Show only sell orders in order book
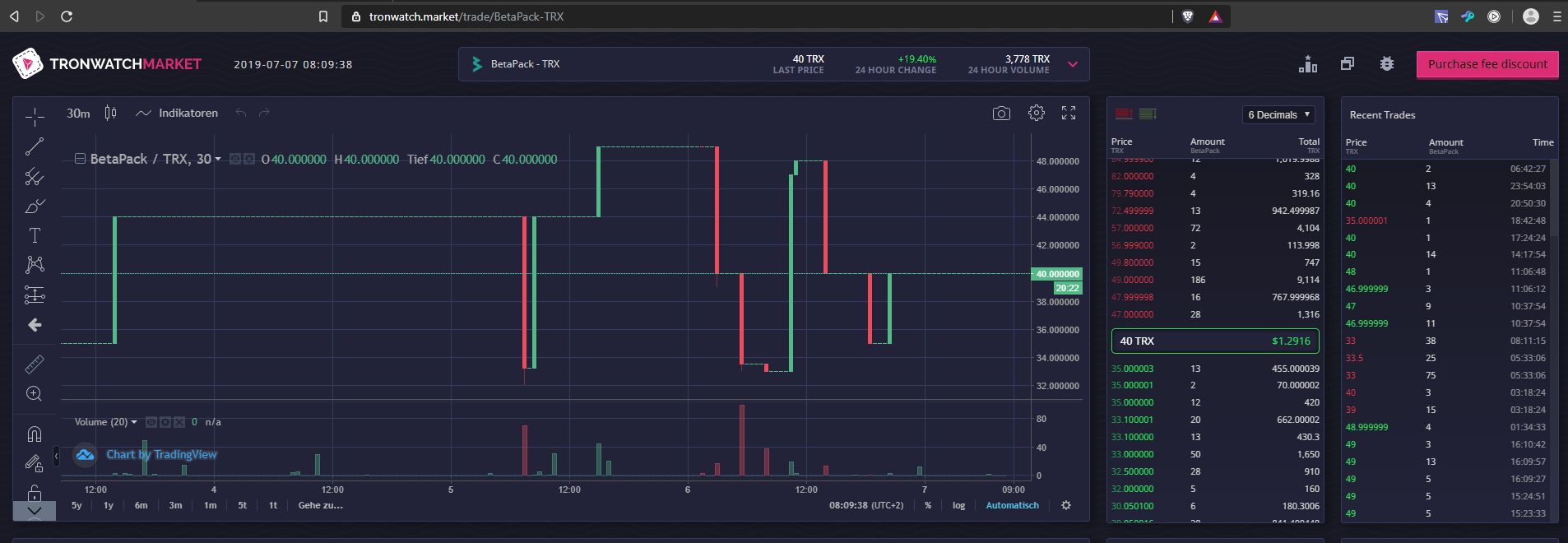Screen dimensions: 1568x543 tap(1124, 114)
